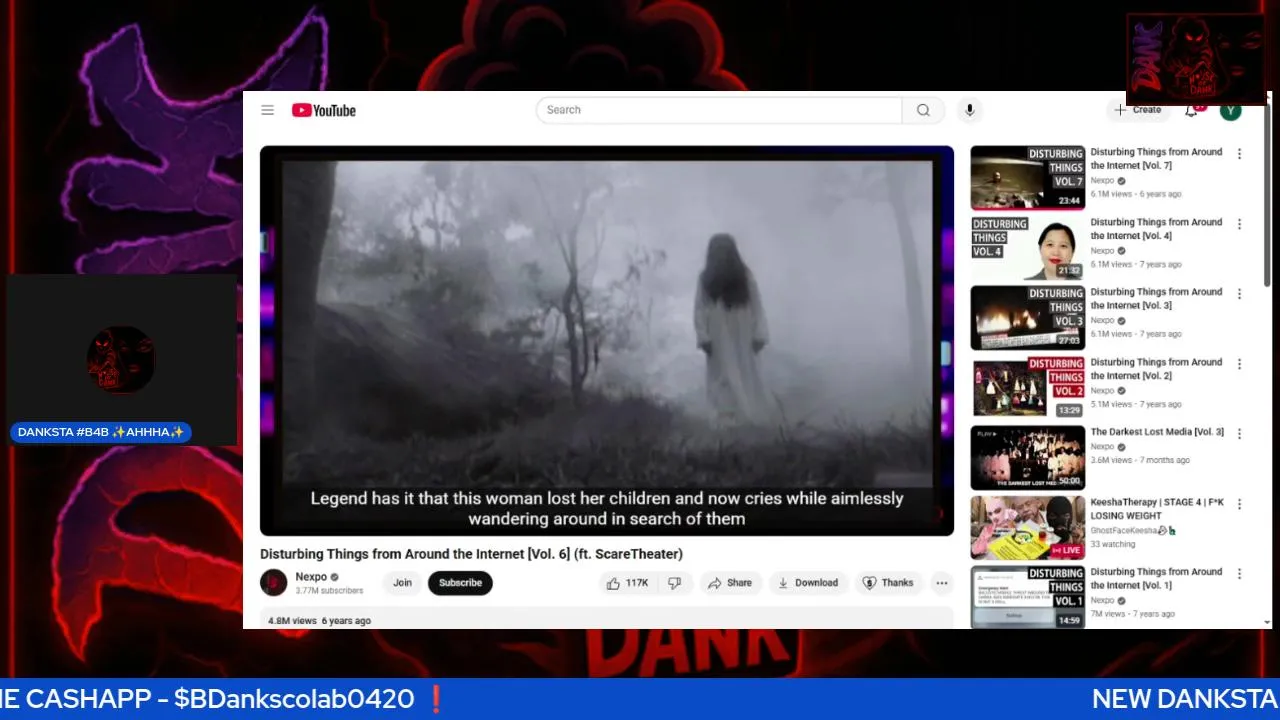Click the main video player

tap(607, 341)
